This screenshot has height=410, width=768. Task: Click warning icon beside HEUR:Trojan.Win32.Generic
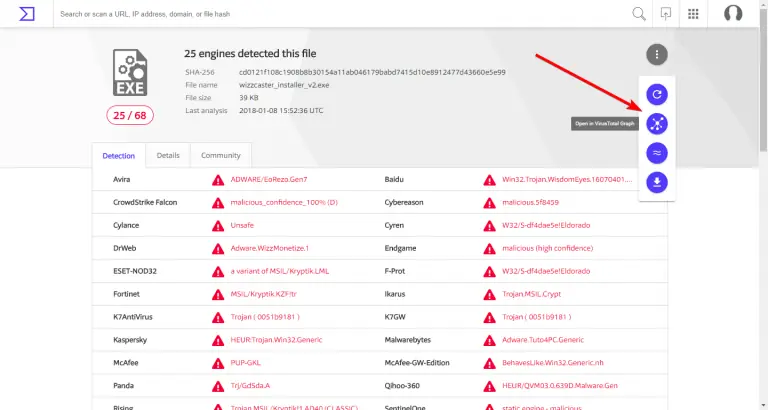(x=218, y=340)
